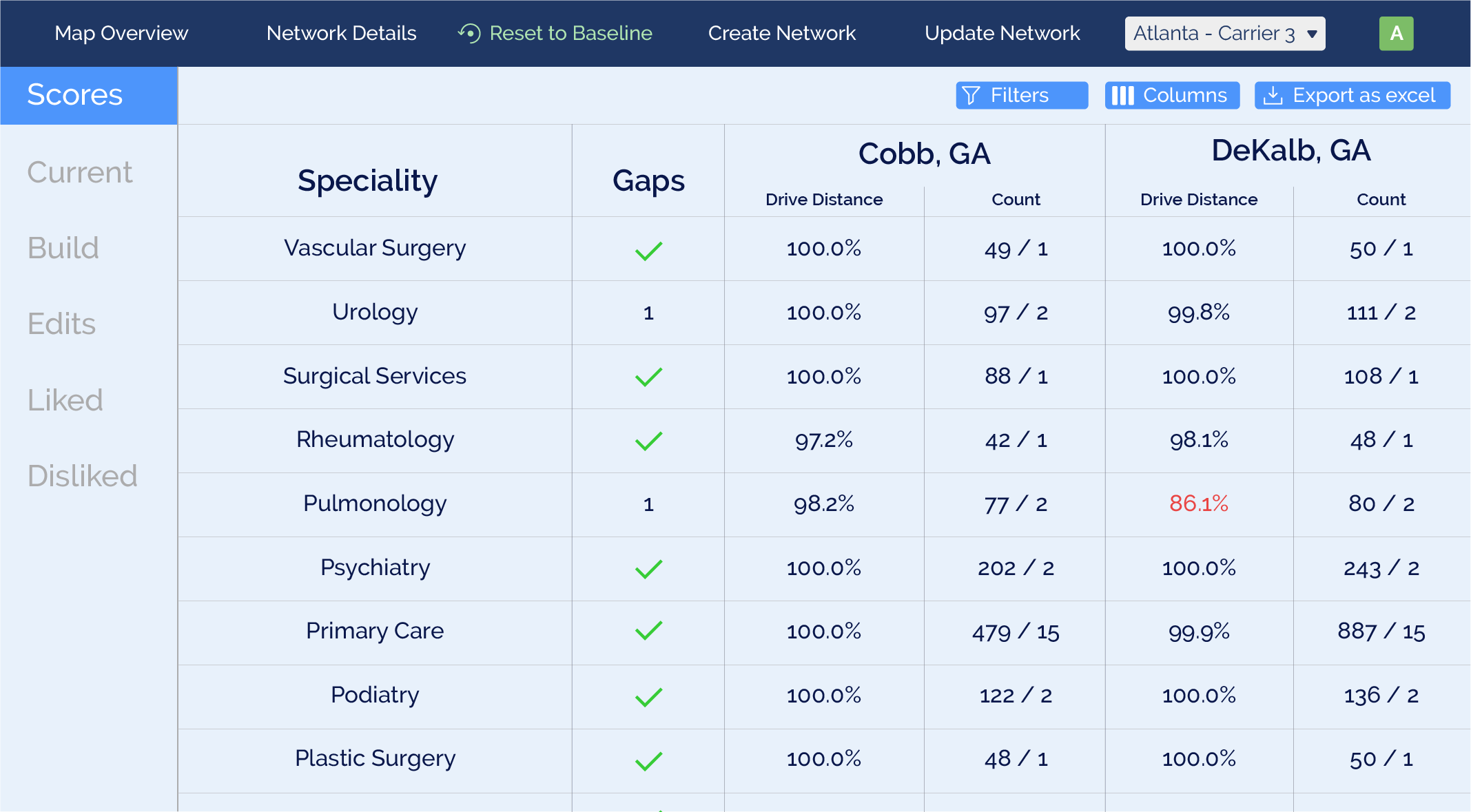Image resolution: width=1471 pixels, height=812 pixels.
Task: Click the download icon in Export as excel
Action: pyautogui.click(x=1273, y=95)
